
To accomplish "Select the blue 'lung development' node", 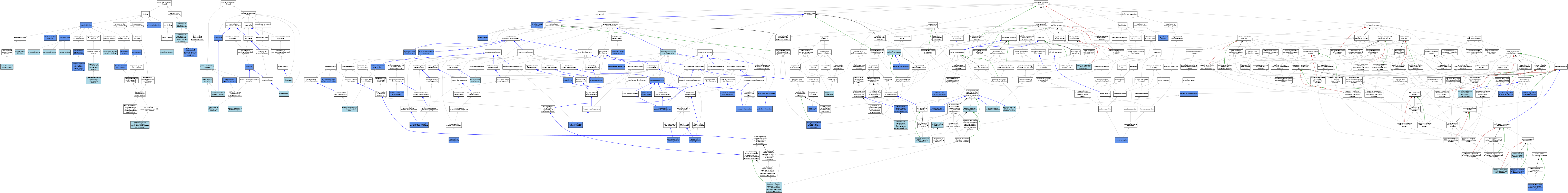I will pyautogui.click(x=597, y=80).
